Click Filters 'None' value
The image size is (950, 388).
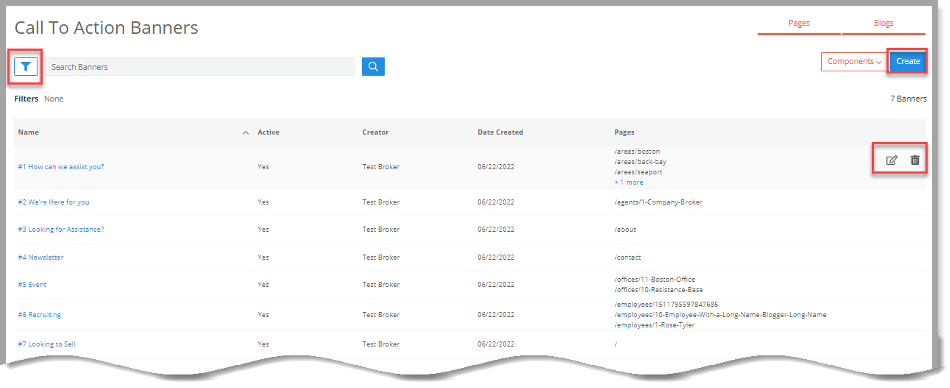[x=54, y=99]
